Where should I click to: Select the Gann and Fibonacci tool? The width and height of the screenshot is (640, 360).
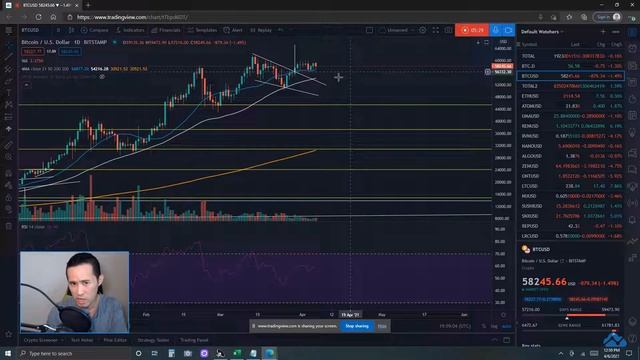(x=9, y=69)
